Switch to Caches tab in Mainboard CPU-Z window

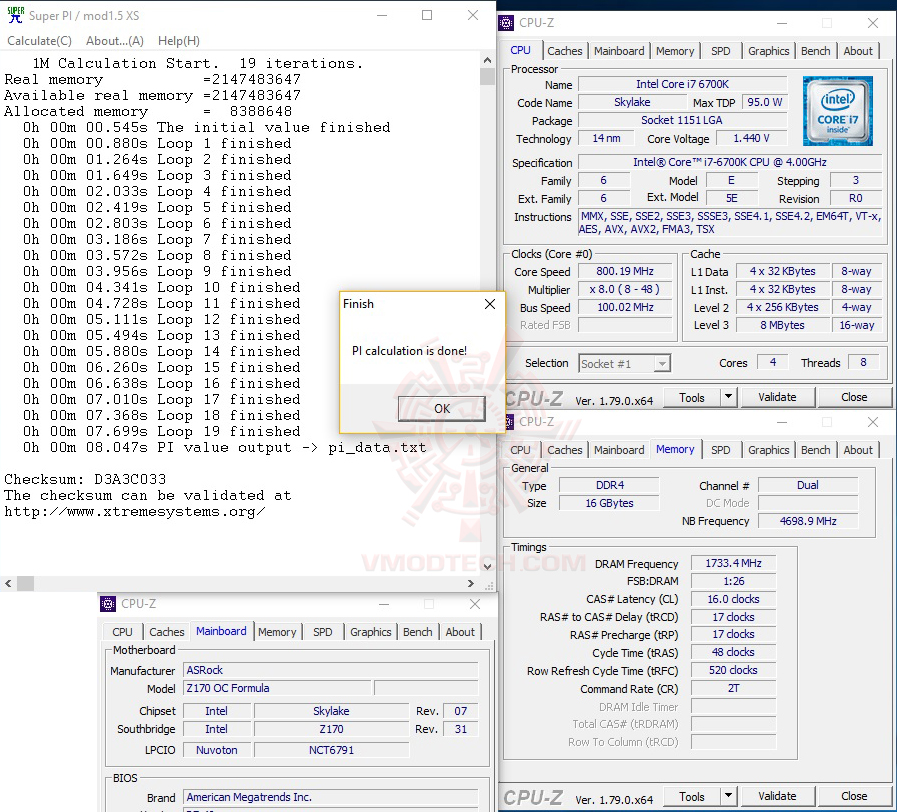[x=166, y=632]
